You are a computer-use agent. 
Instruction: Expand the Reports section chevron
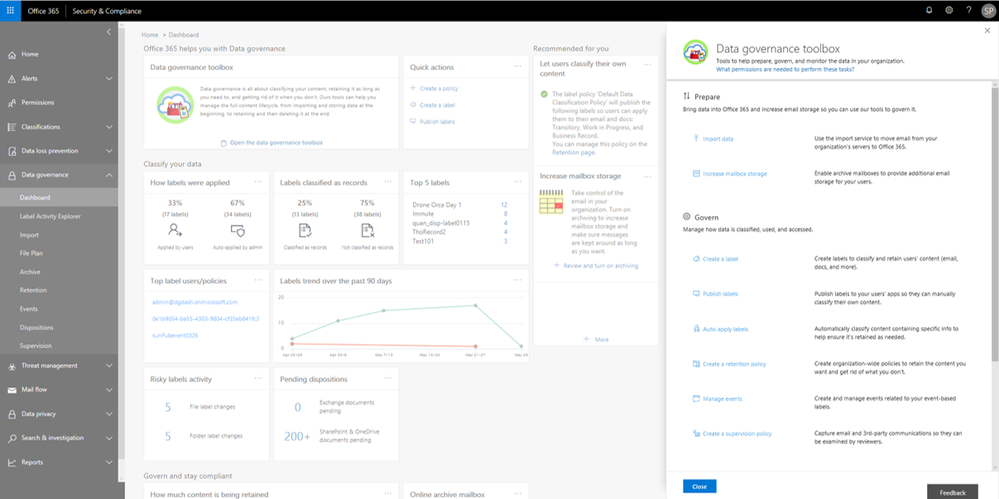(109, 463)
